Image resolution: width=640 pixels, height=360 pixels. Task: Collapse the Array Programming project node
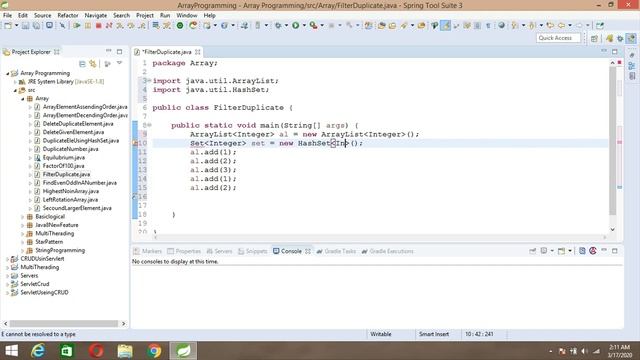(x=7, y=73)
